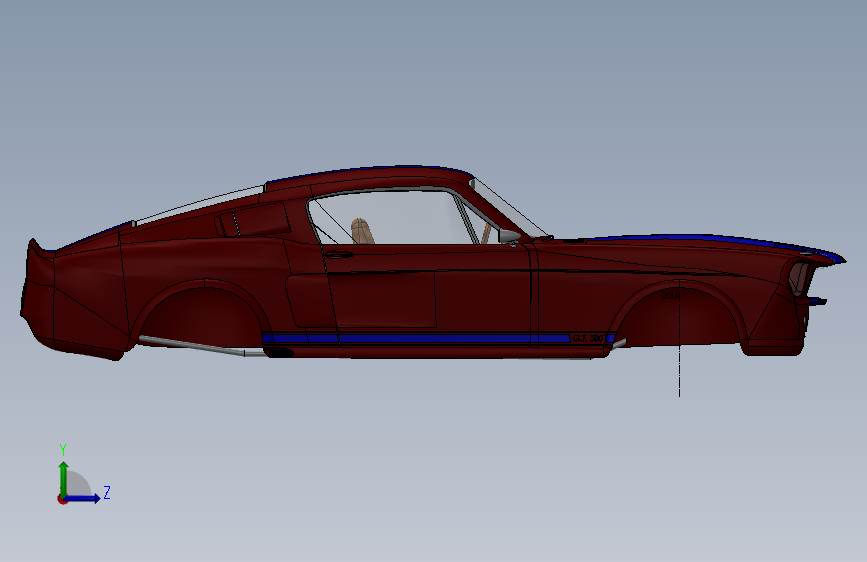Select the blue rocker stripe along the door bottom
Viewport: 867px width, 562px height.
416,339
